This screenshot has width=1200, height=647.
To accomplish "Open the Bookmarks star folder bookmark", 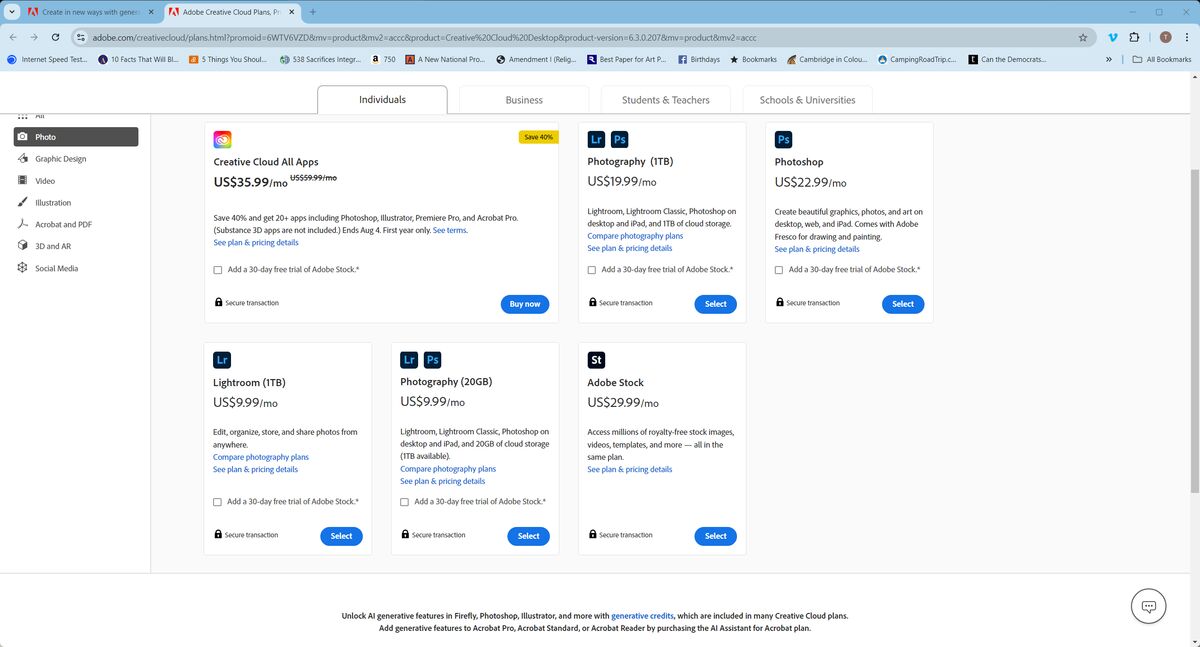I will (754, 59).
